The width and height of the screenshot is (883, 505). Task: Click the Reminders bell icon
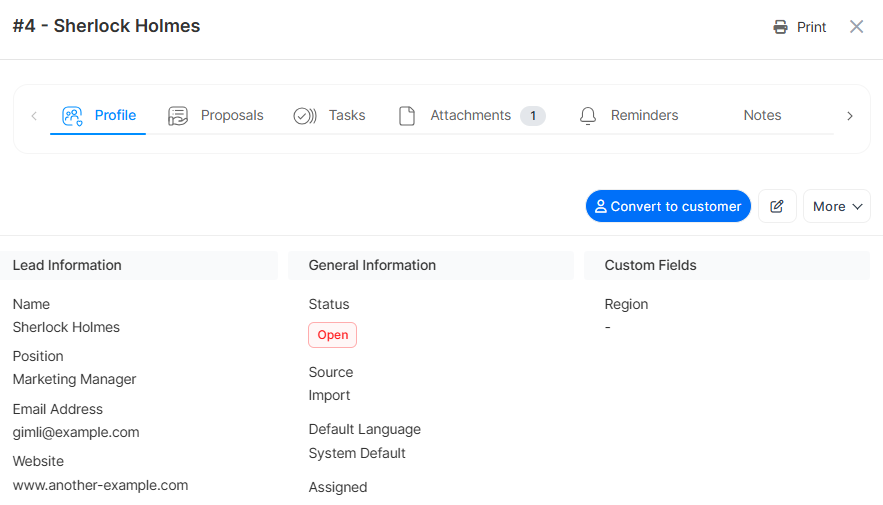[588, 116]
